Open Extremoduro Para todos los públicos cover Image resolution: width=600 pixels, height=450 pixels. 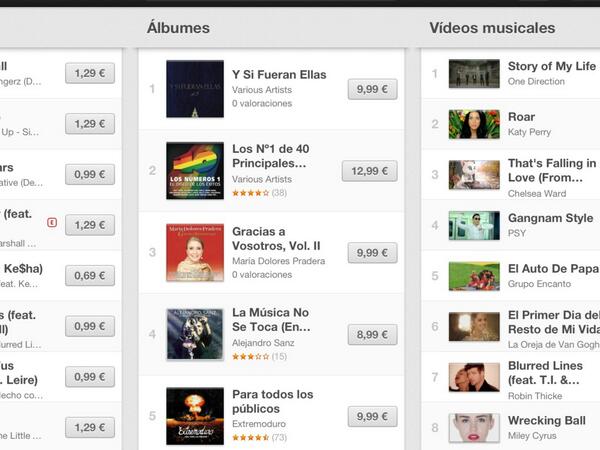[x=195, y=416]
